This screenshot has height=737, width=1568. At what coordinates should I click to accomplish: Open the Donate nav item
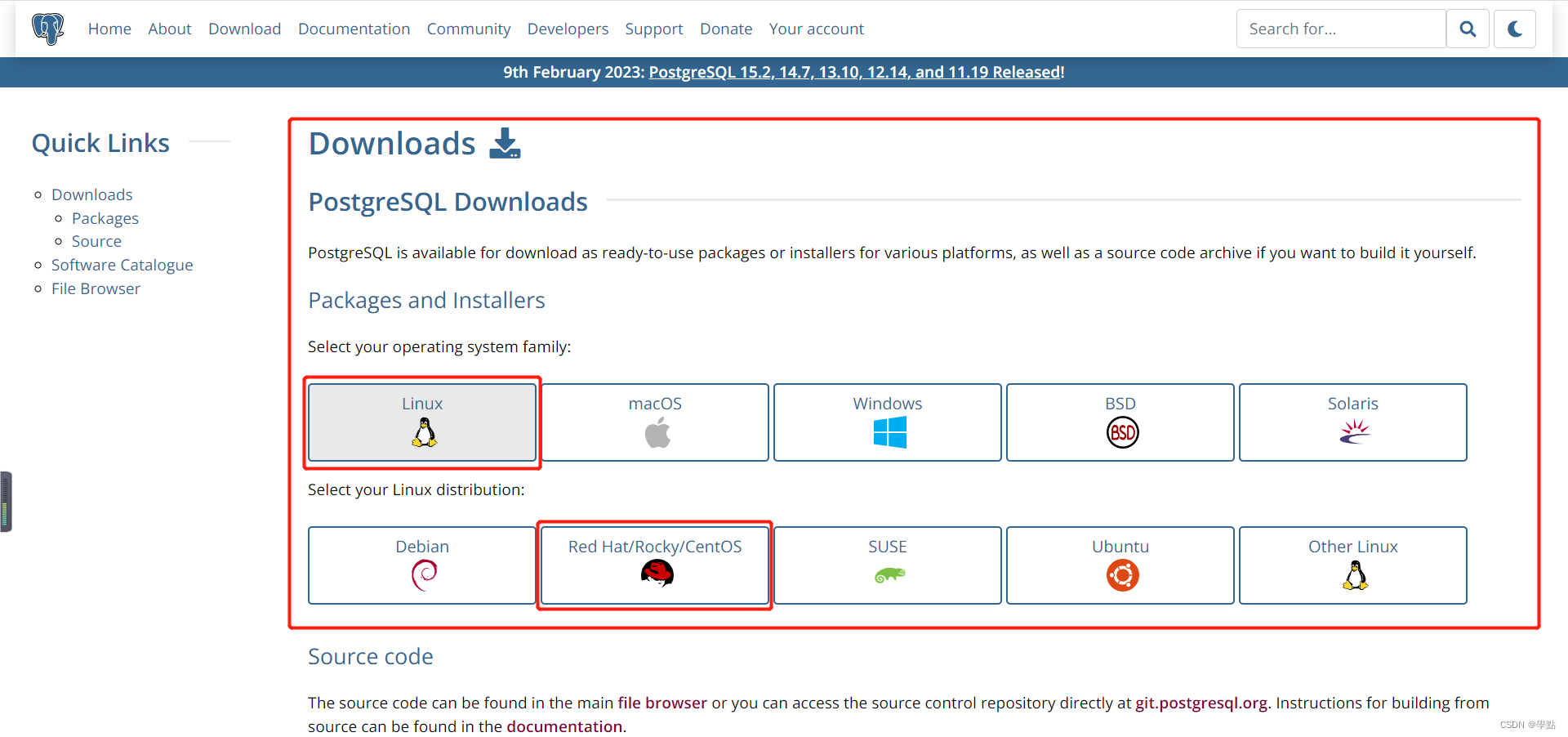[726, 29]
